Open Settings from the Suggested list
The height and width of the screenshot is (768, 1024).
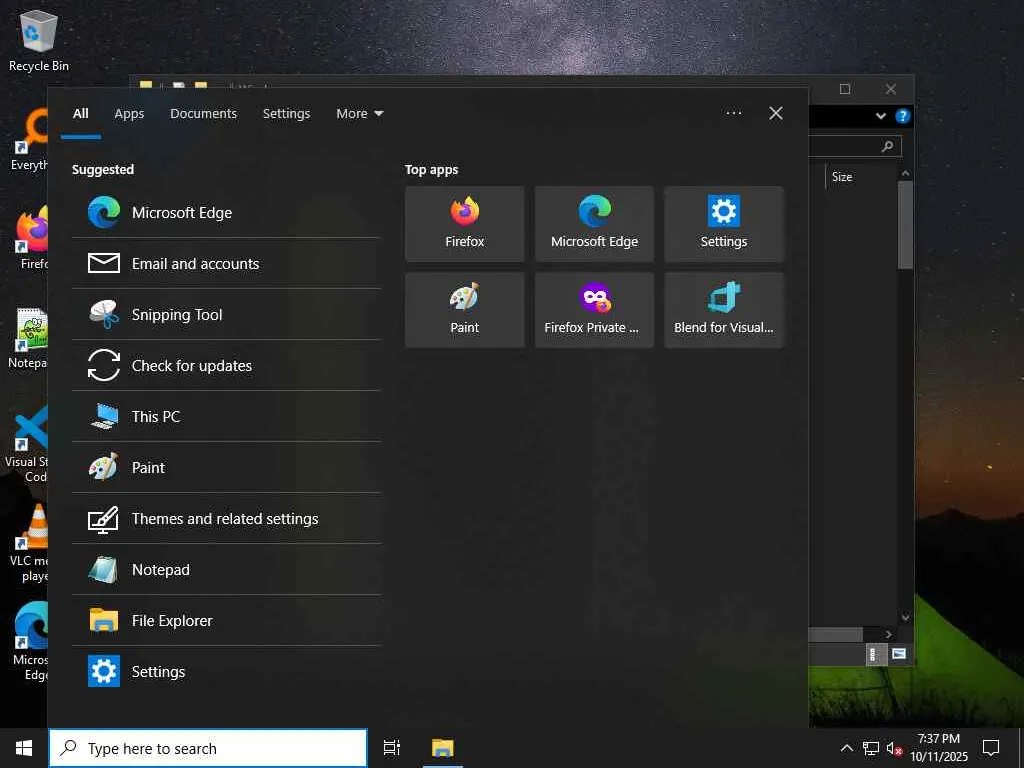click(x=226, y=671)
